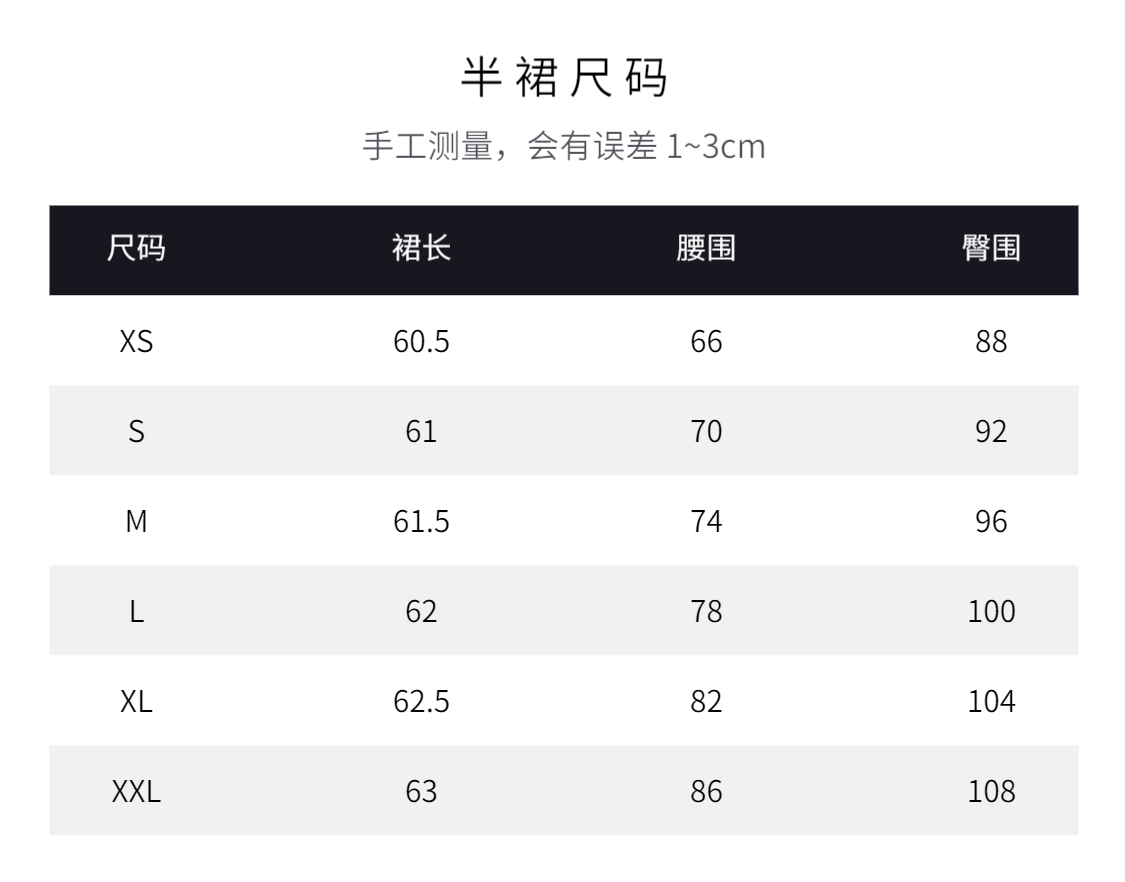
Task: Select the XS size row label
Action: [x=136, y=342]
